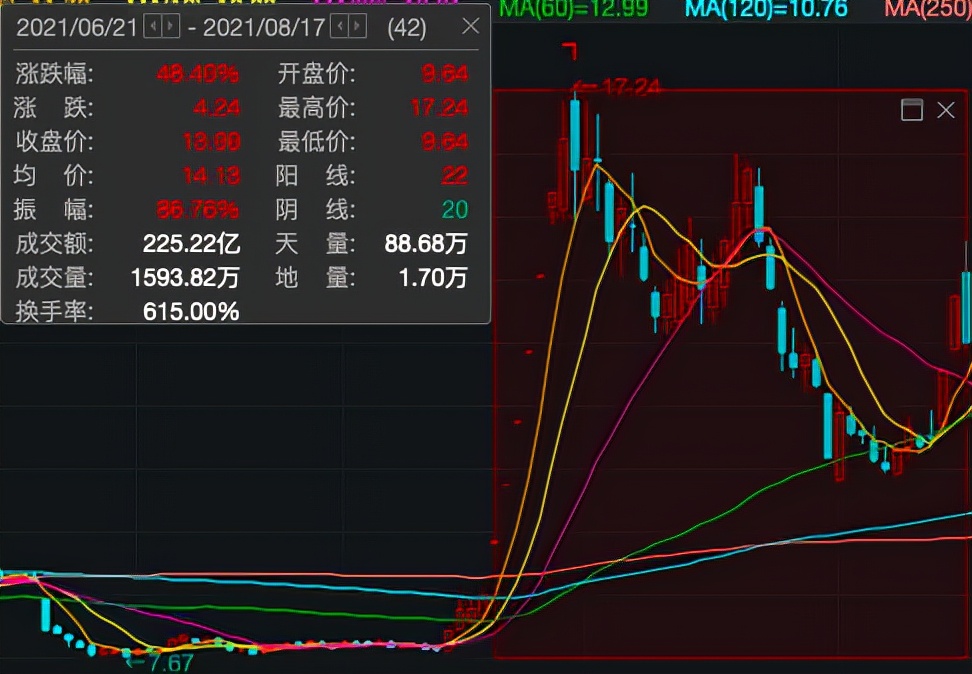
Task: Step the end date 2021/08/17 backward
Action: [339, 27]
